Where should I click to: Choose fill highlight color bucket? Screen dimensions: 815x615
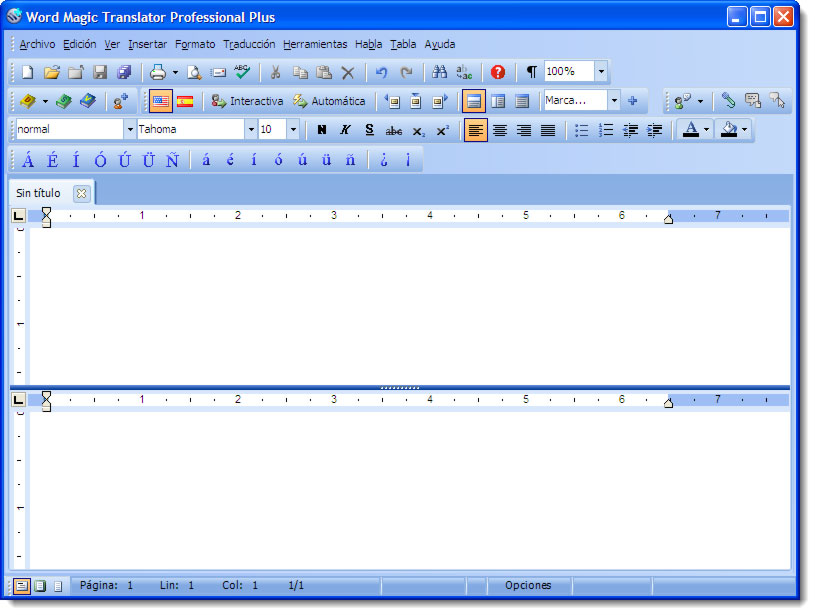coord(729,129)
